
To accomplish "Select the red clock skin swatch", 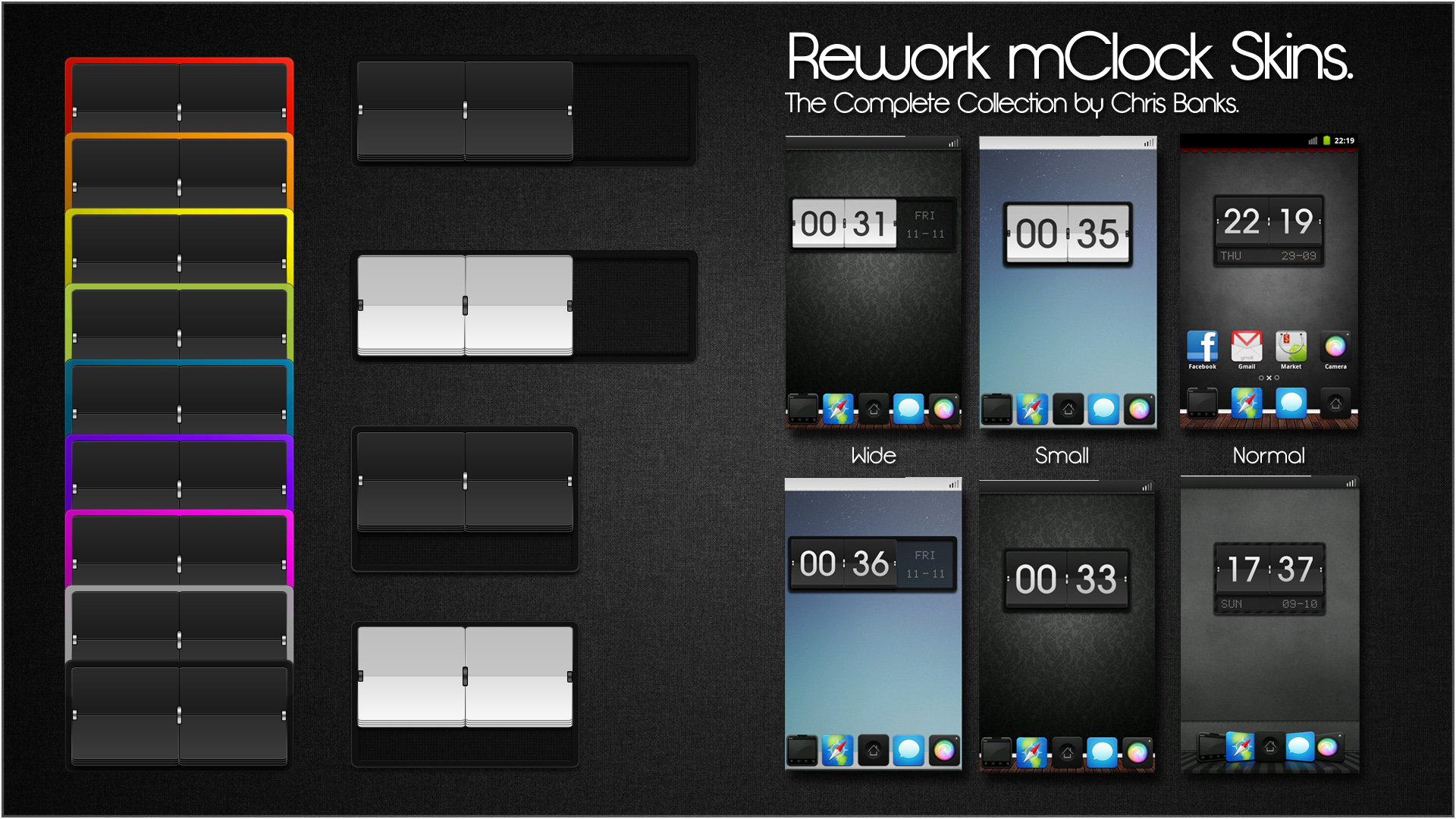I will (180, 94).
